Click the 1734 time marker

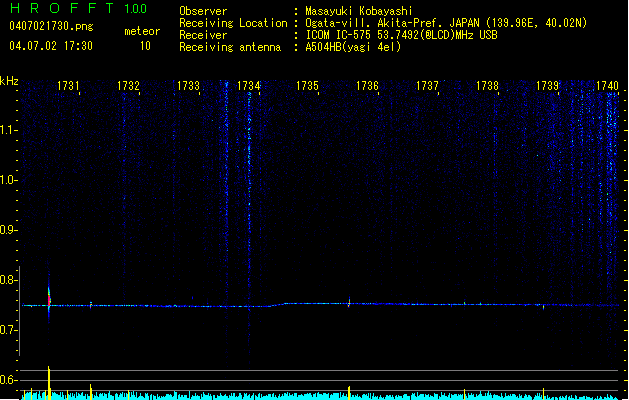(249, 86)
